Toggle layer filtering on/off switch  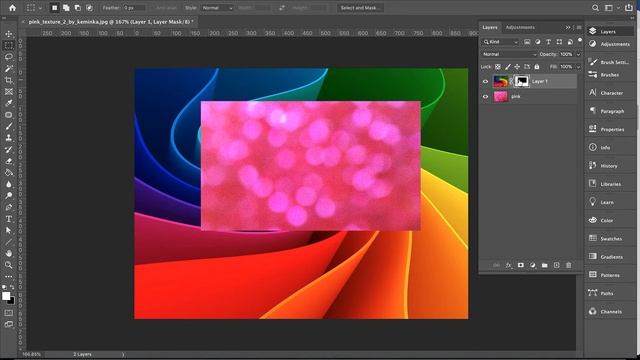pos(580,41)
